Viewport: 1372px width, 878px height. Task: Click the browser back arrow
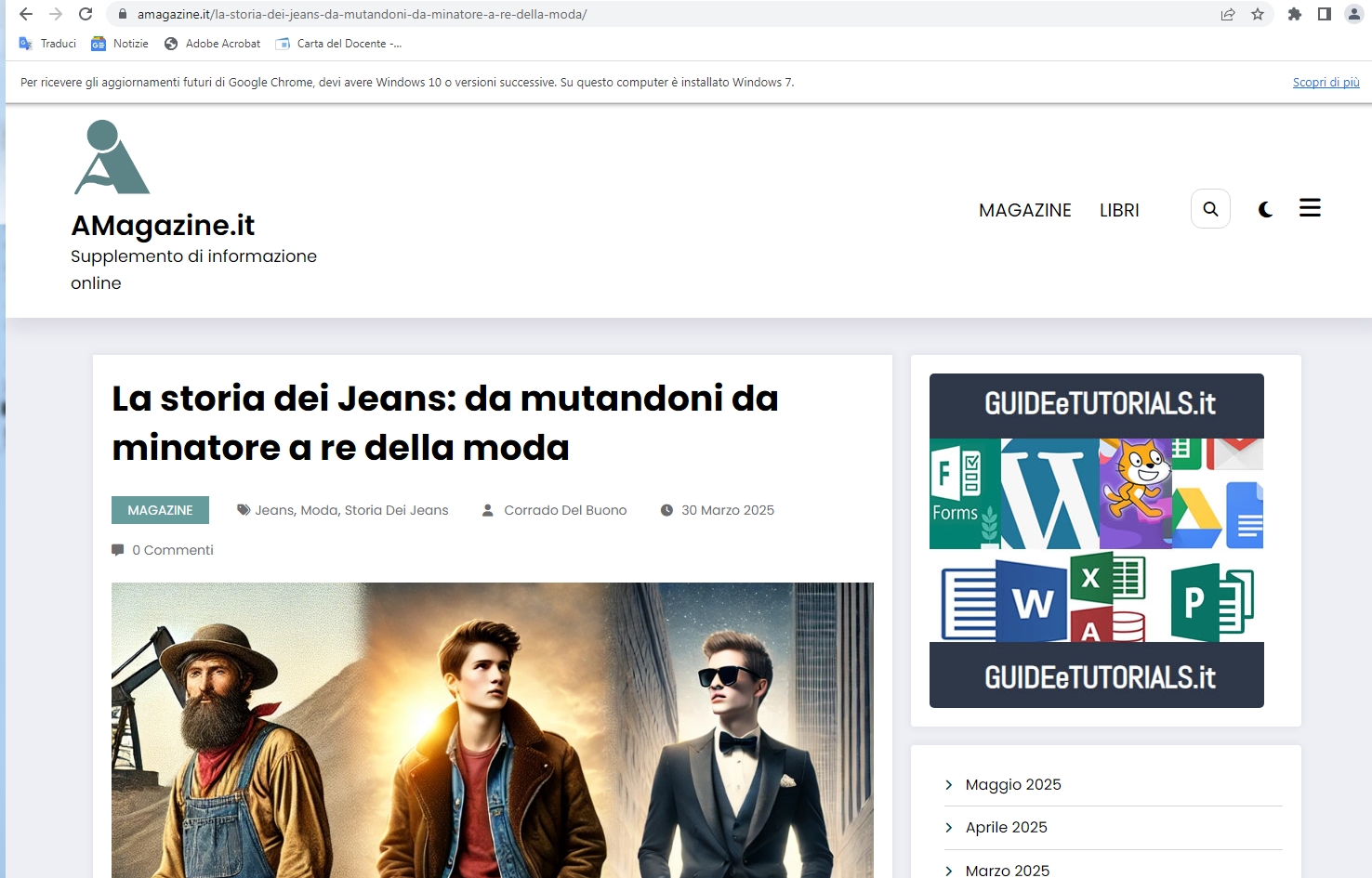coord(26,14)
